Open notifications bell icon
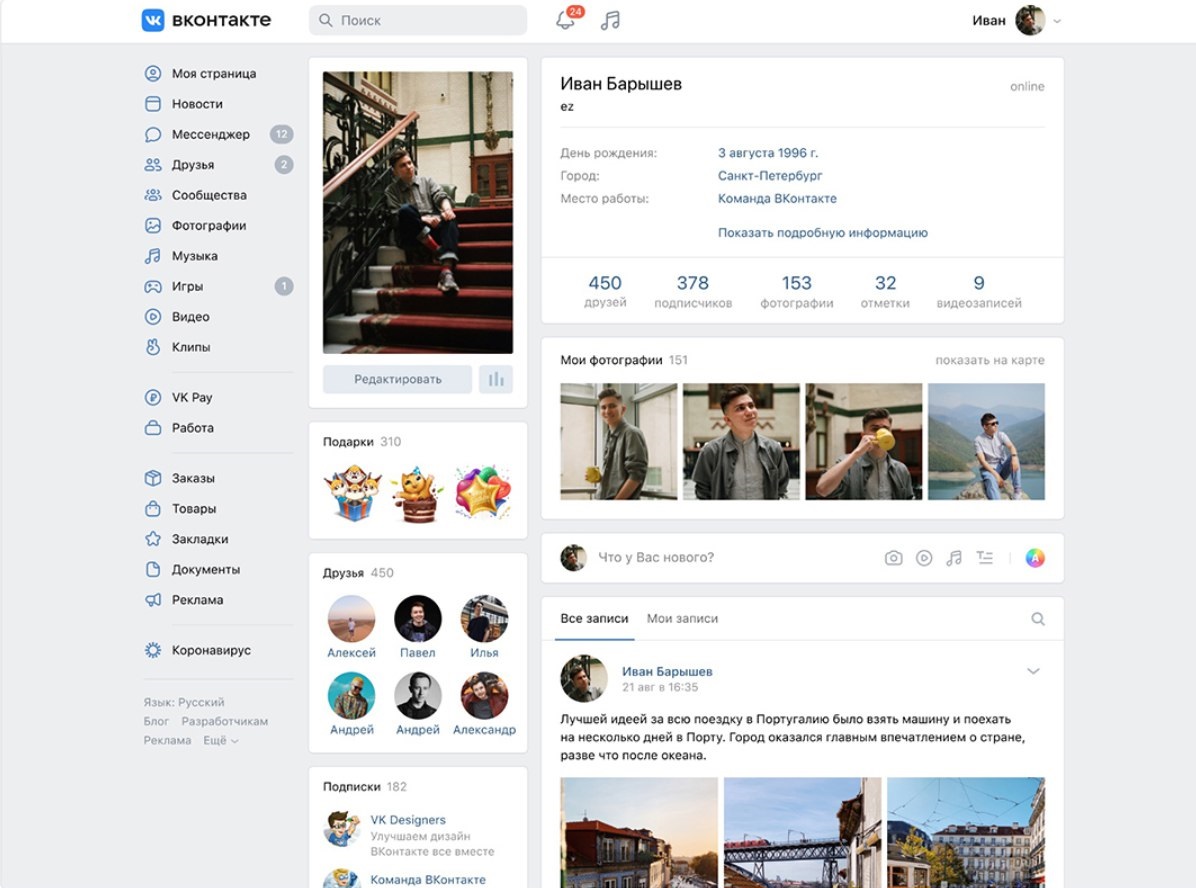 (566, 21)
